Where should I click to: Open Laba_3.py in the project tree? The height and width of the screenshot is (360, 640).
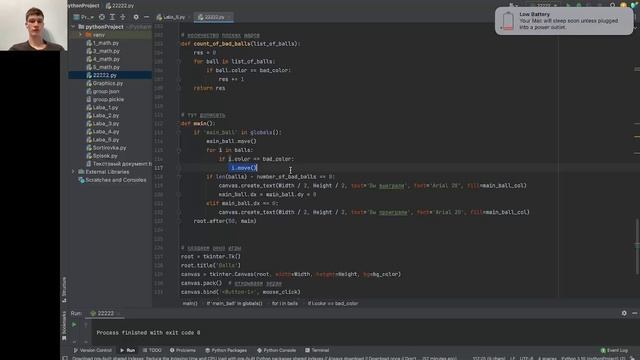[102, 123]
